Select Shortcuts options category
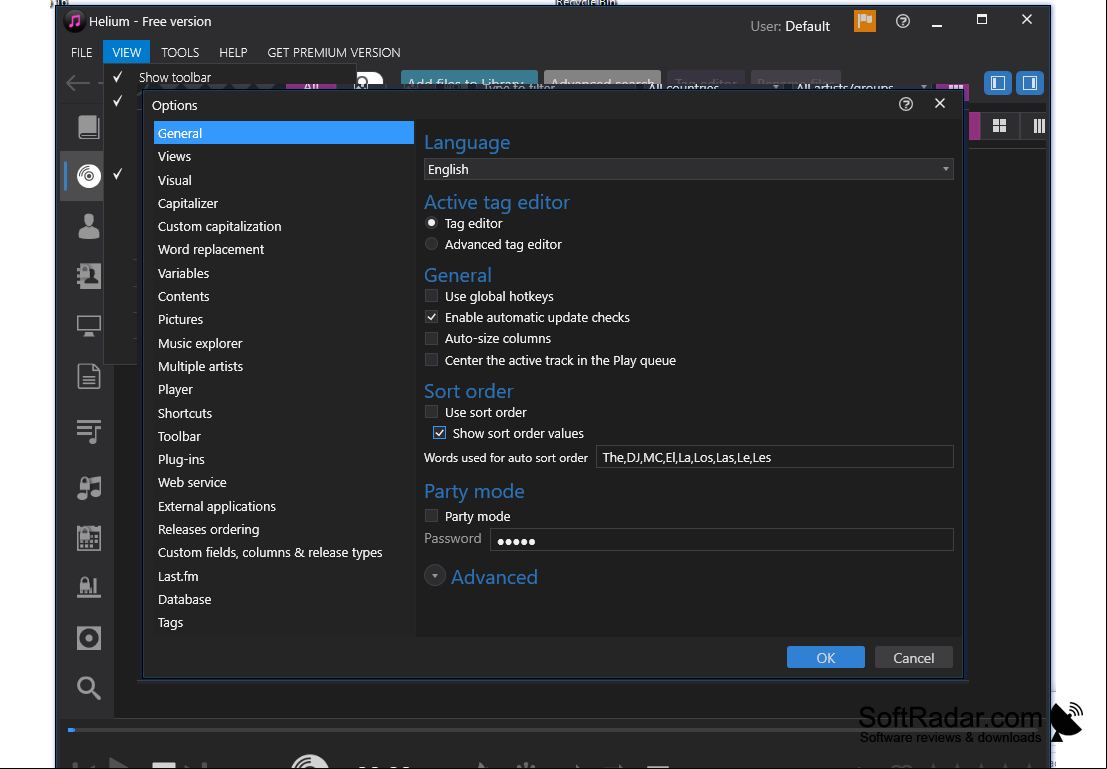 [284, 413]
